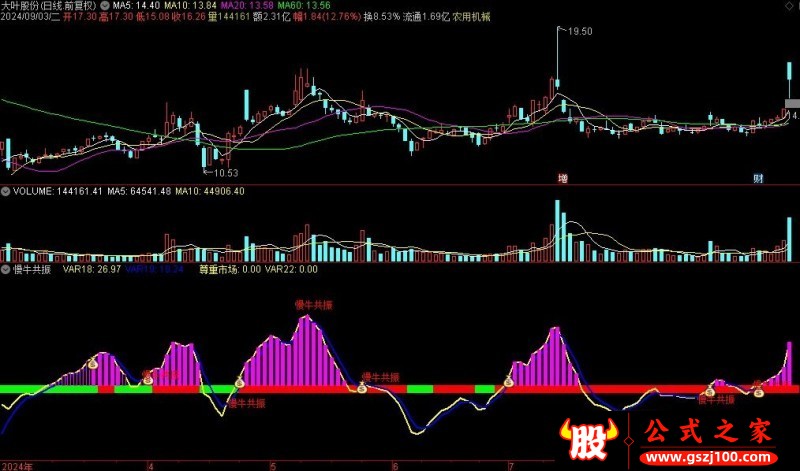Click the 19.50 peak price label
This screenshot has height=471, width=800.
point(580,32)
